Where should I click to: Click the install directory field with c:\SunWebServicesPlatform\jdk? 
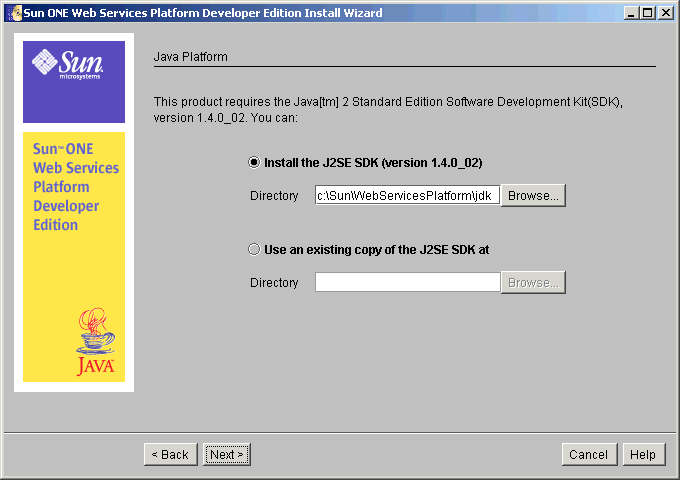pyautogui.click(x=407, y=196)
